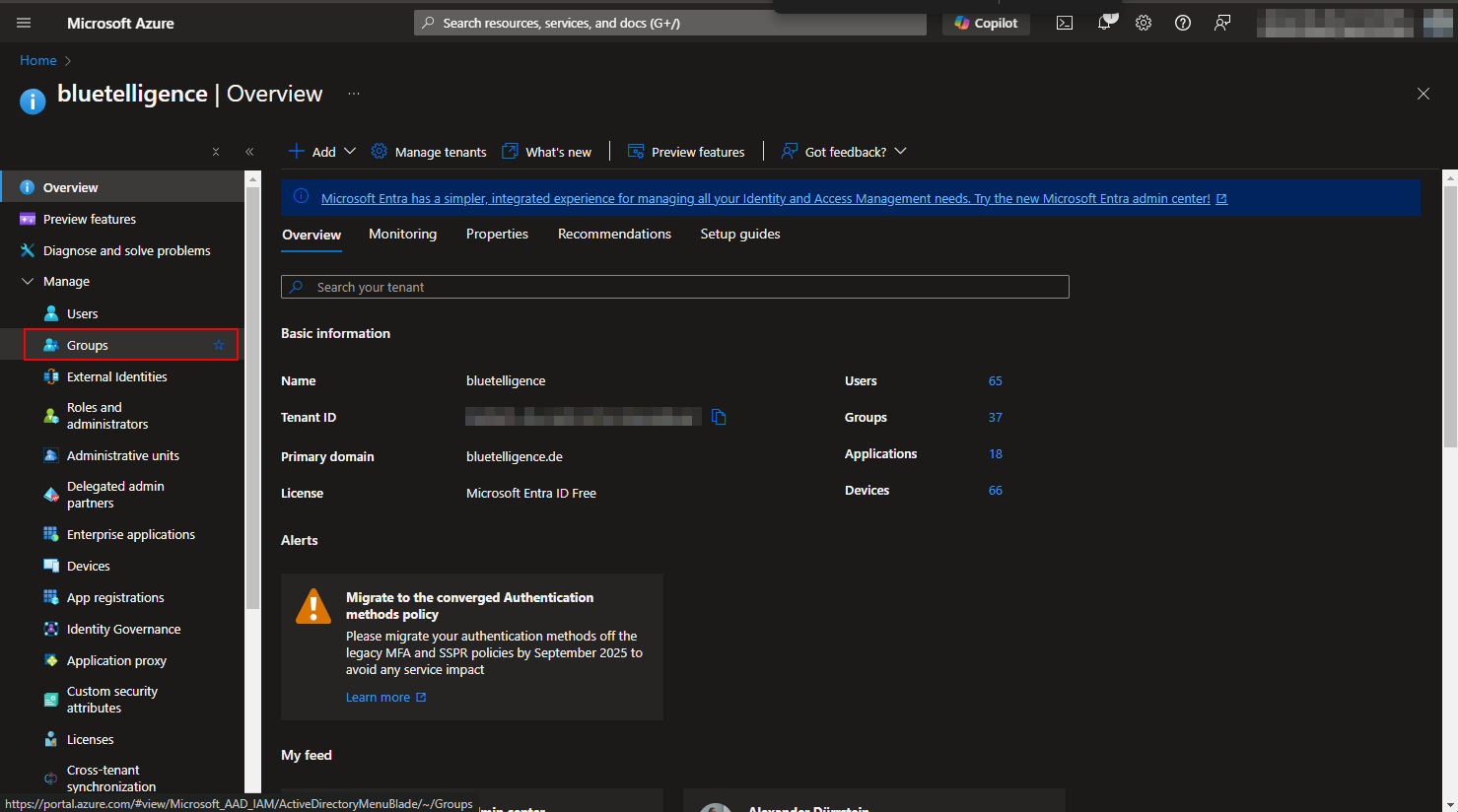This screenshot has height=812, width=1458.
Task: Click the feedback icon in header
Action: [1222, 23]
